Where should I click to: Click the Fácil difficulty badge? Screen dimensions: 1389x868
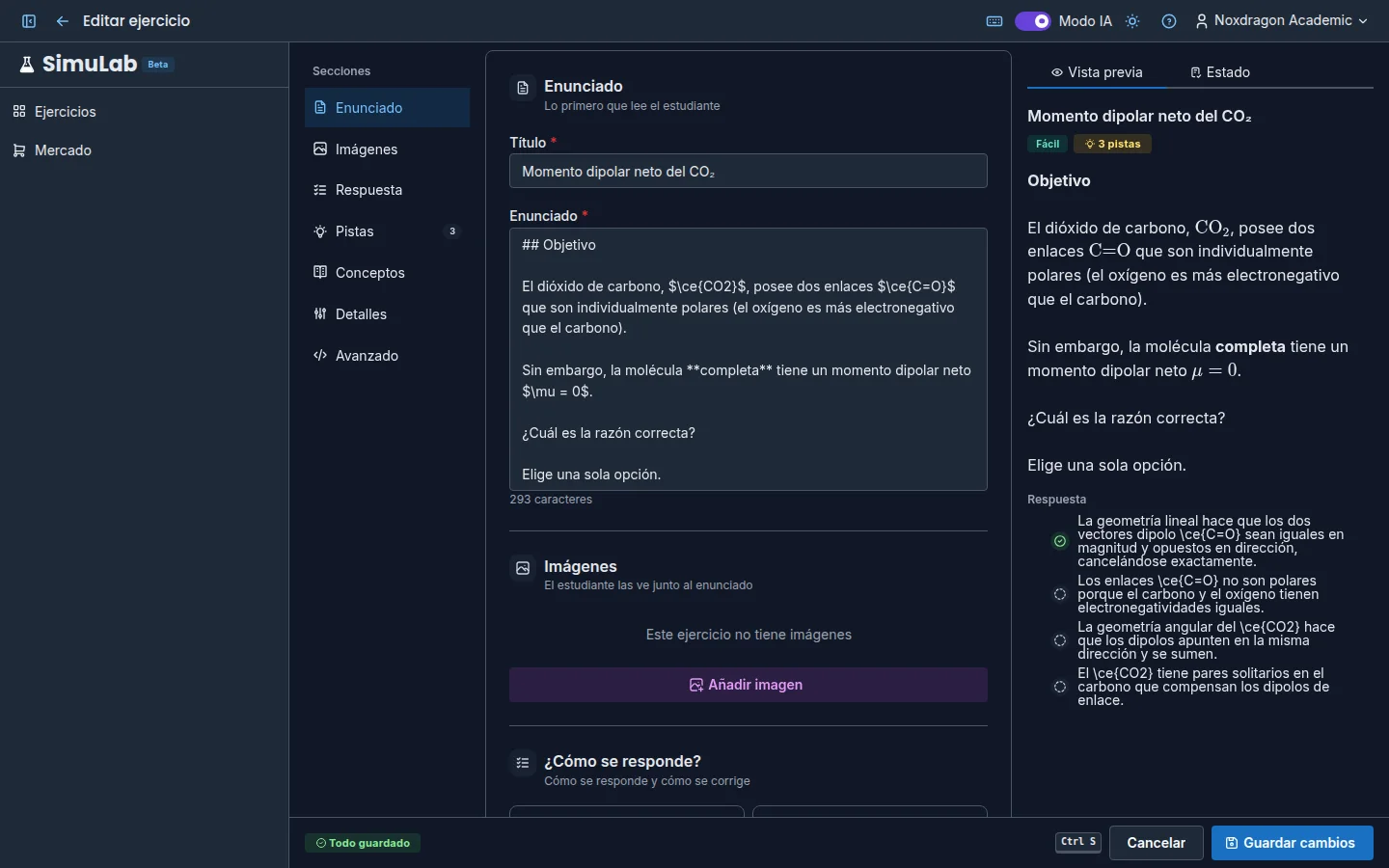pyautogui.click(x=1048, y=144)
